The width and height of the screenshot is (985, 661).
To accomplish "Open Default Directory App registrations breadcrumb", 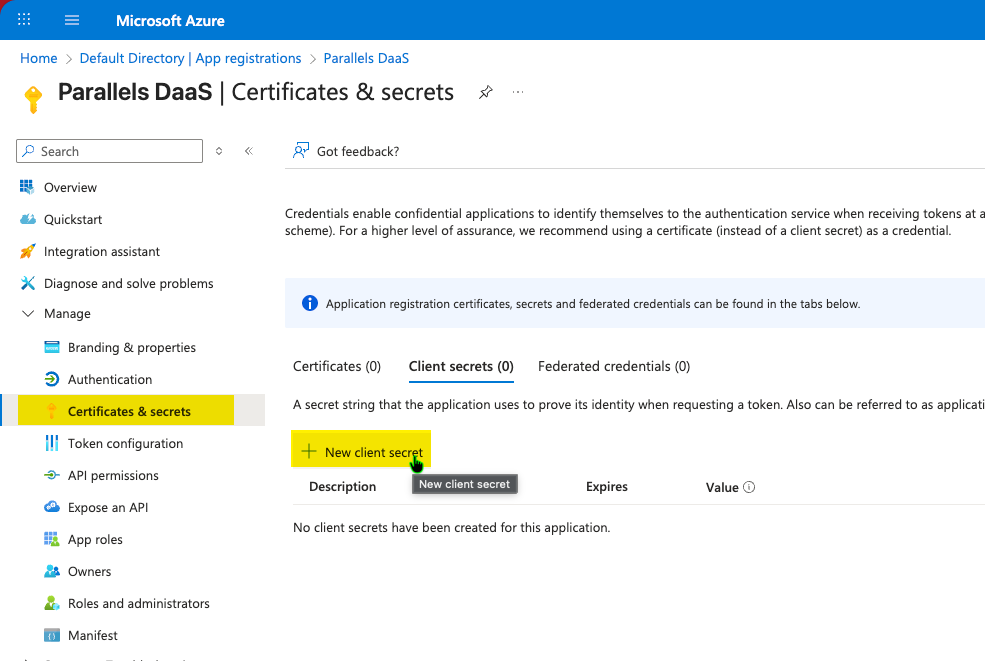I will pos(190,58).
